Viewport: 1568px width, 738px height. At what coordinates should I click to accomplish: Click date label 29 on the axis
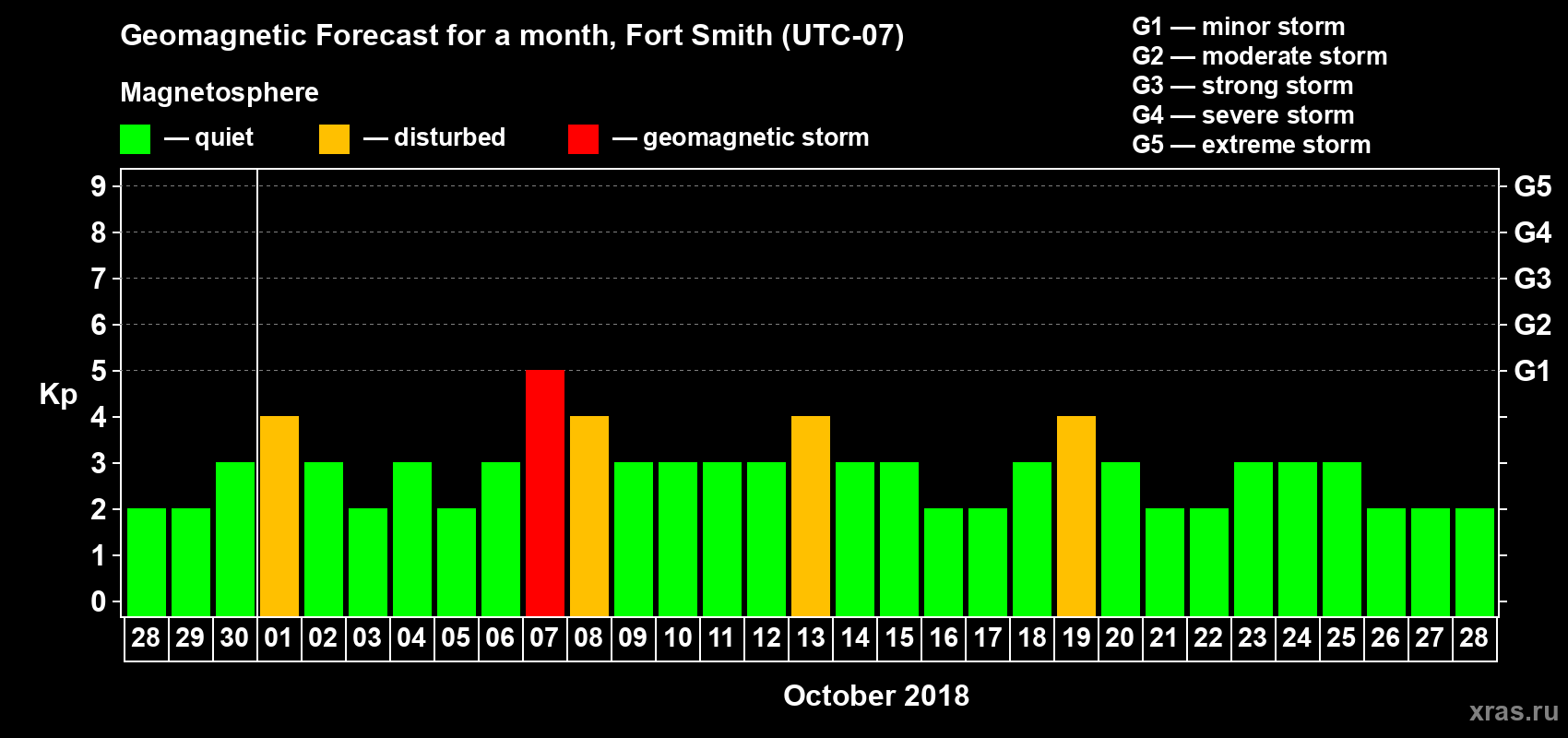click(x=190, y=638)
